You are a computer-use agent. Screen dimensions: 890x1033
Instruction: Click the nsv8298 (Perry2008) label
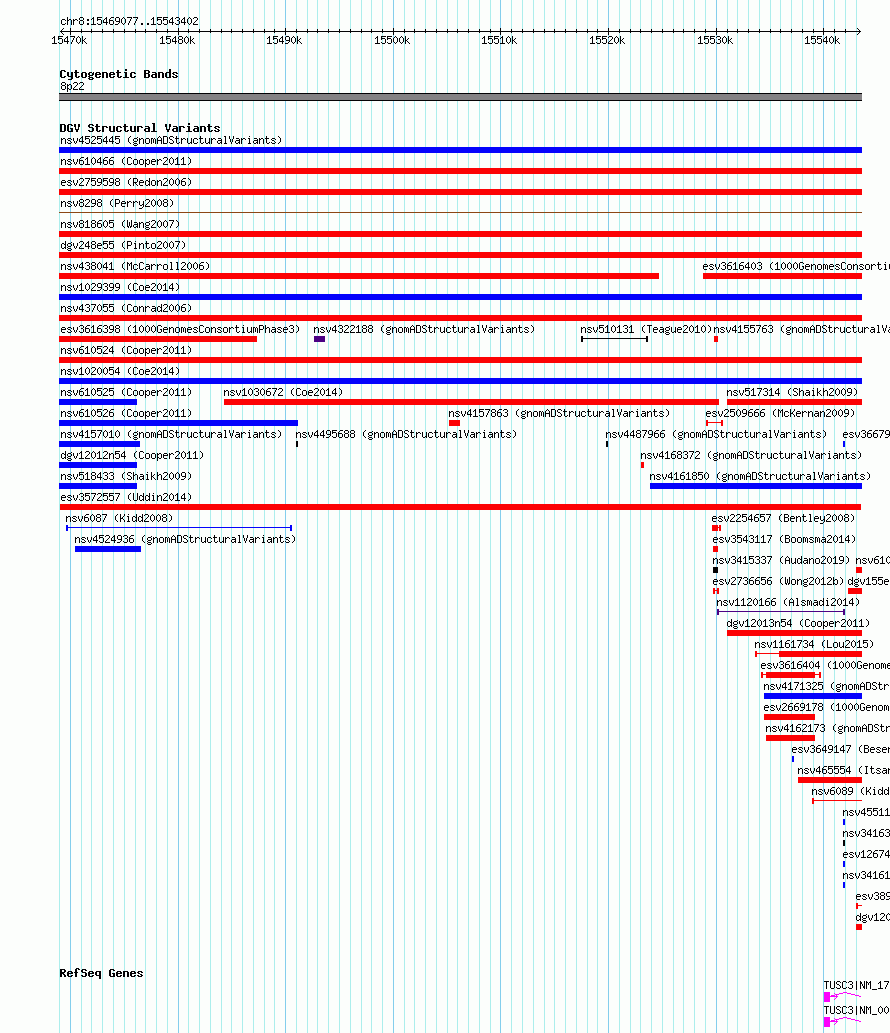[x=117, y=204]
